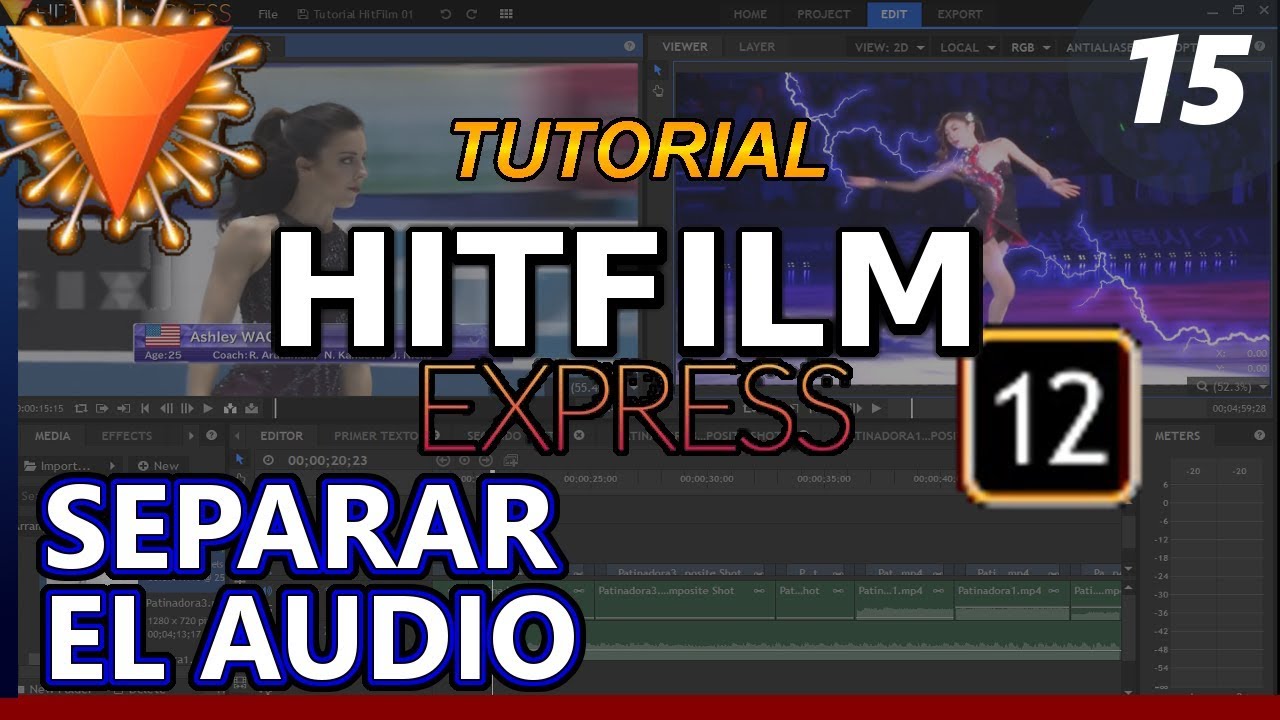Select the timeline Selection tool
This screenshot has height=720, width=1280.
coord(240,459)
